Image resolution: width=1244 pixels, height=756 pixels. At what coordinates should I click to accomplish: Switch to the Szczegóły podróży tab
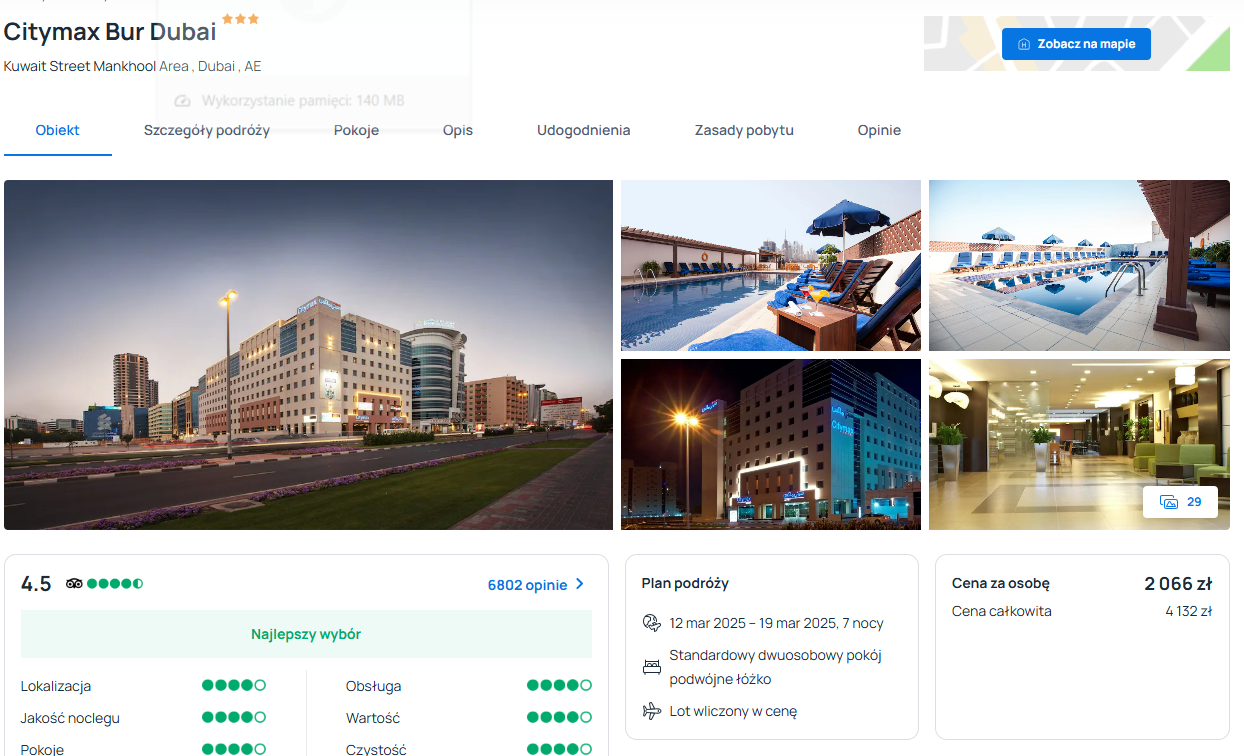click(x=207, y=130)
